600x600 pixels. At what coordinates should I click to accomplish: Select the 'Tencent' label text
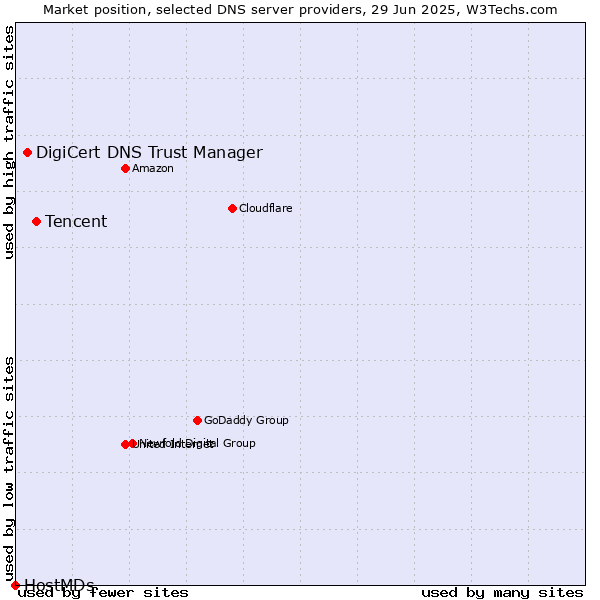pos(76,222)
